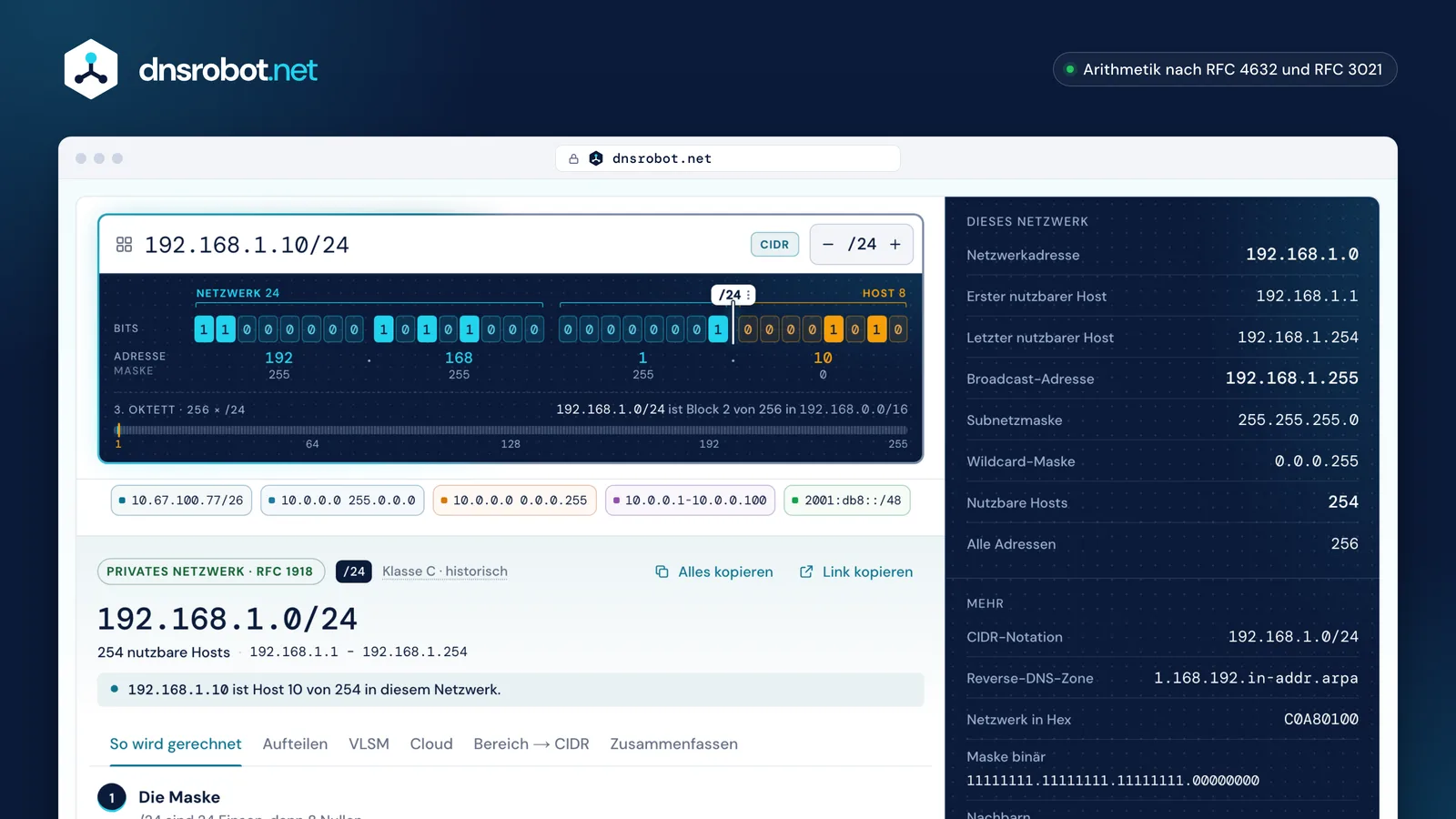Decrease prefix with the minus button
Image resolution: width=1456 pixels, height=819 pixels.
coord(827,245)
